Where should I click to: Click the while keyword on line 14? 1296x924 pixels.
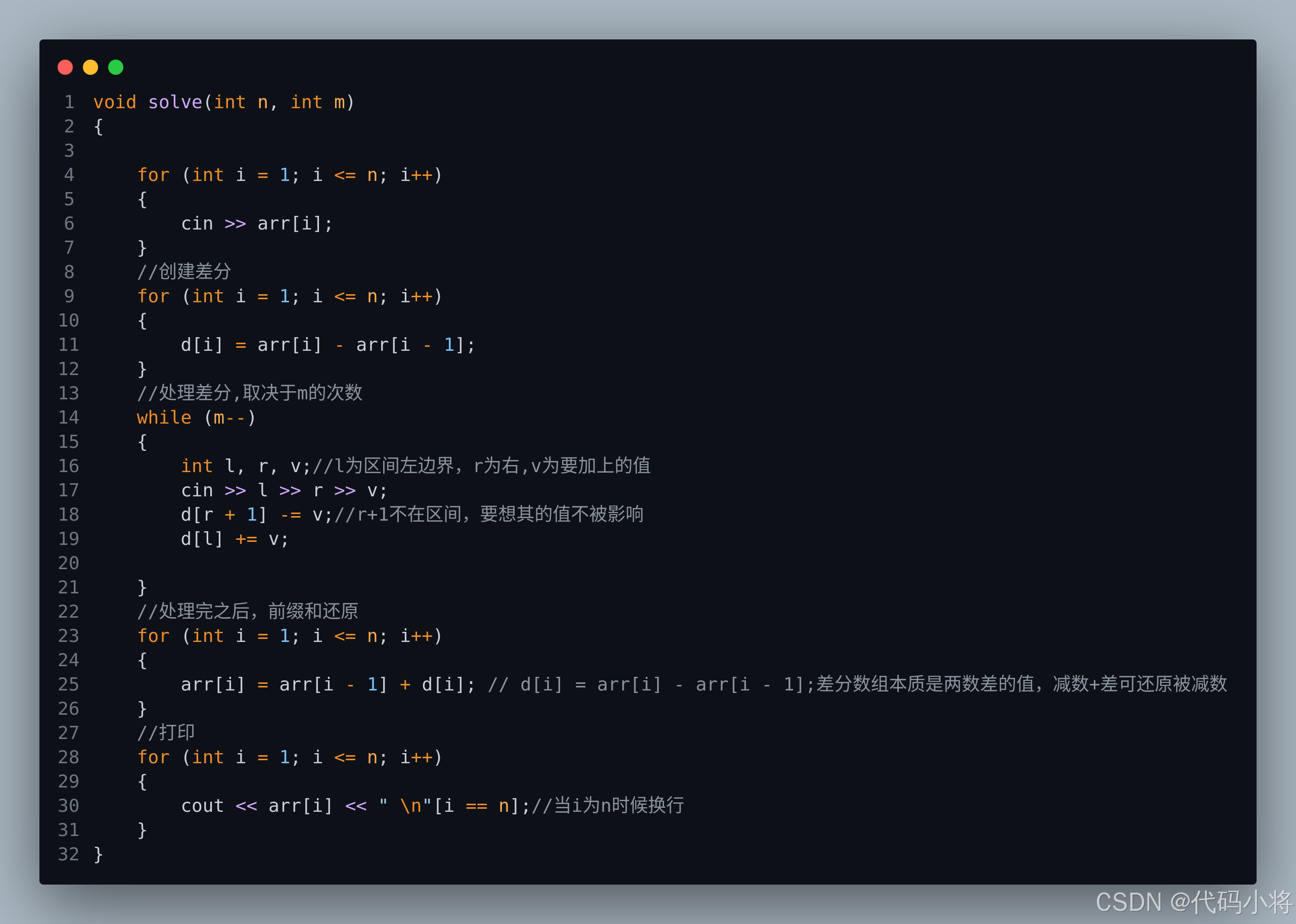164,418
